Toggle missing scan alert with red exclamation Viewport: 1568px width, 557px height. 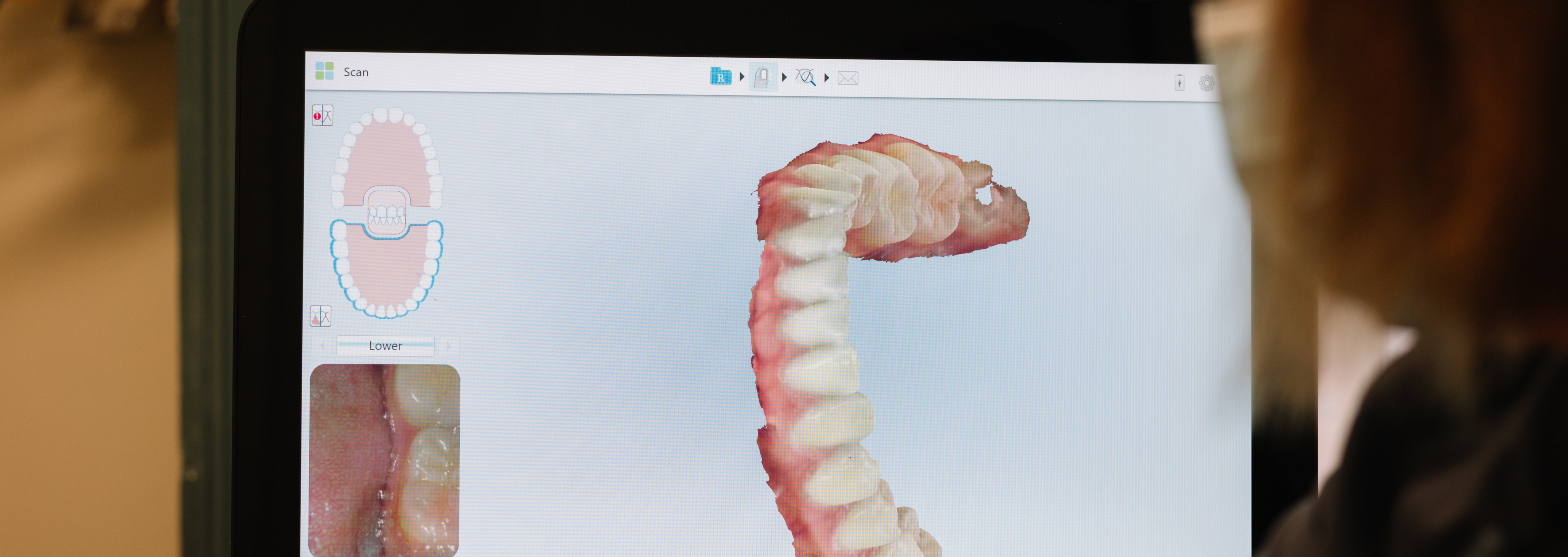(322, 115)
